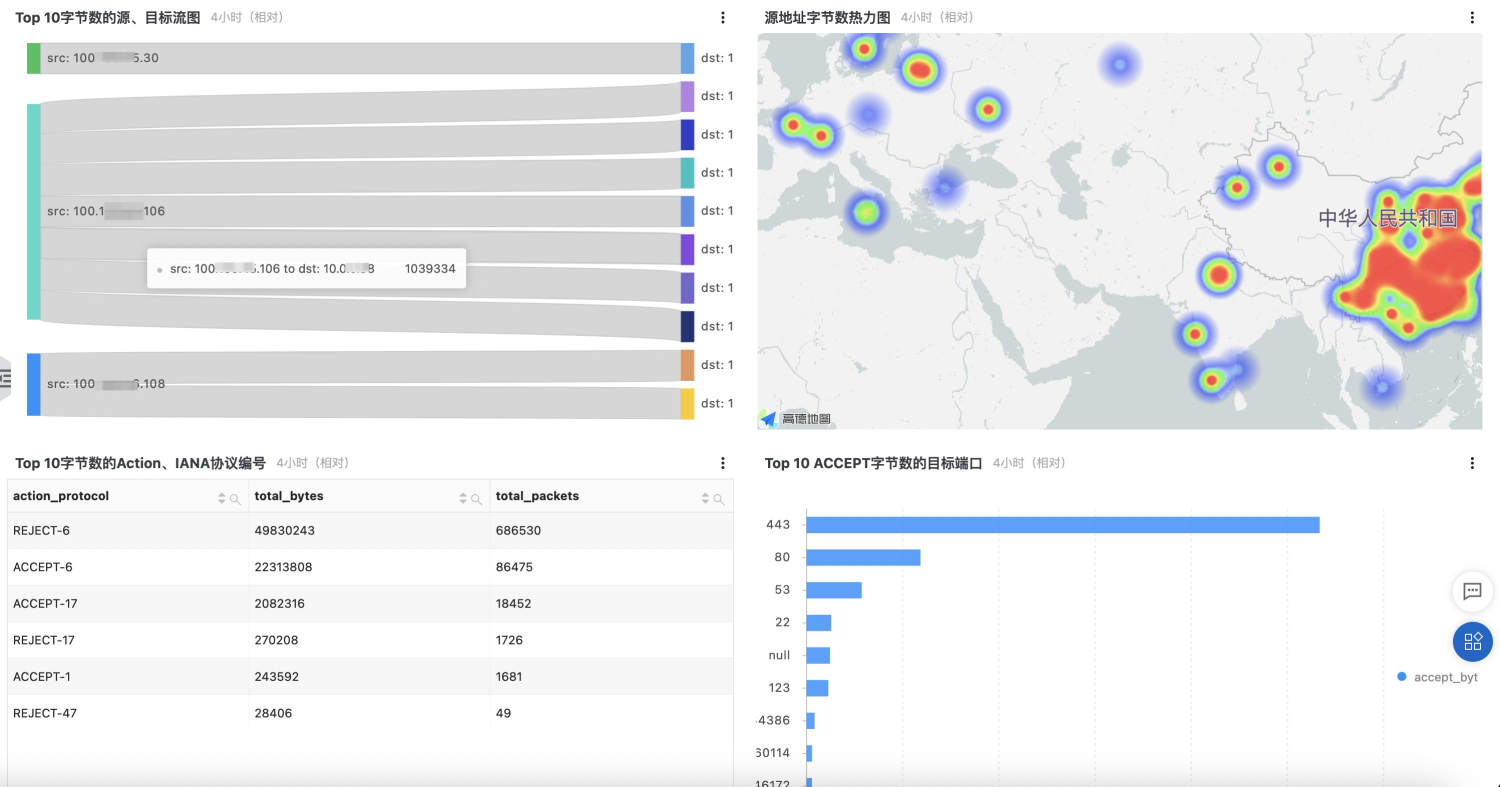Click the Top 10字节数的Action、IANA协议编号 title
This screenshot has height=787, width=1500.
[141, 463]
